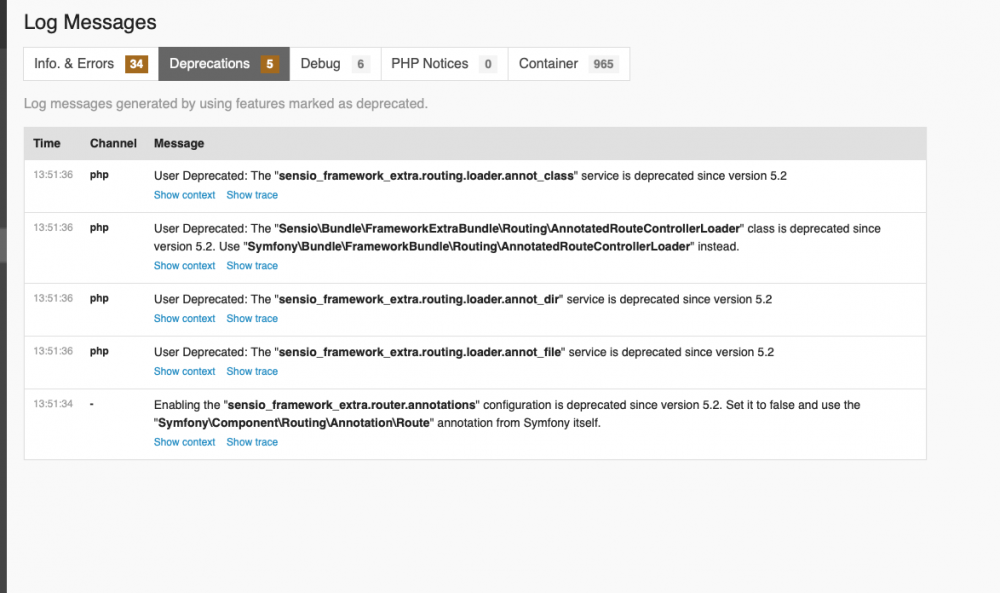
Task: Select the PHP Notices tab
Action: tap(432, 63)
